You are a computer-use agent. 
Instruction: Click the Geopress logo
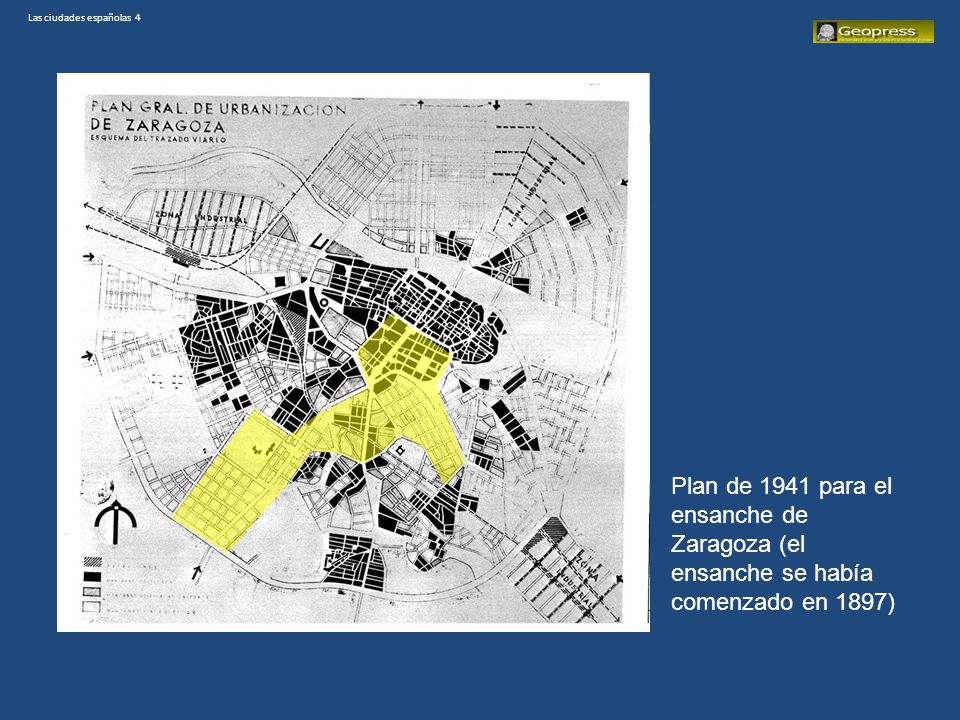pyautogui.click(x=873, y=31)
